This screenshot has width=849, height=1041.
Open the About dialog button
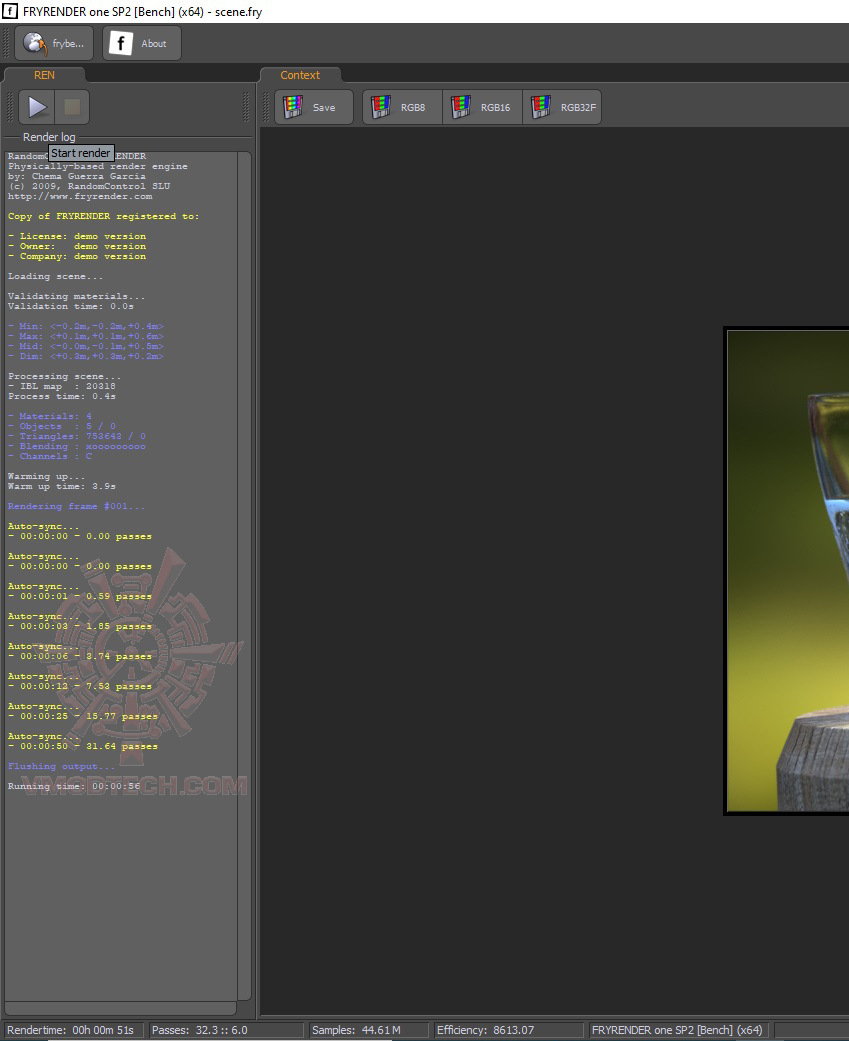click(141, 43)
